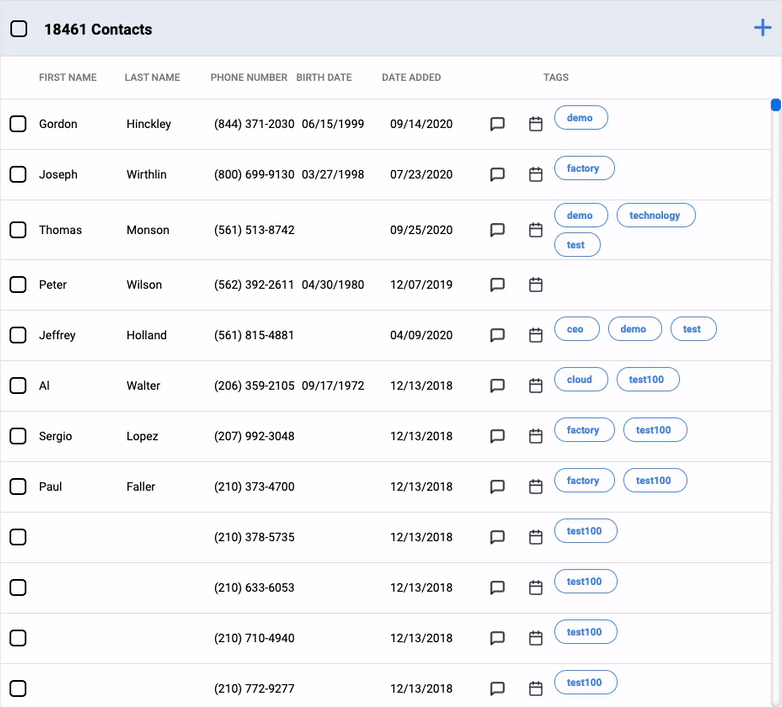Click date added 04/09/2020
782x707 pixels.
click(x=421, y=335)
